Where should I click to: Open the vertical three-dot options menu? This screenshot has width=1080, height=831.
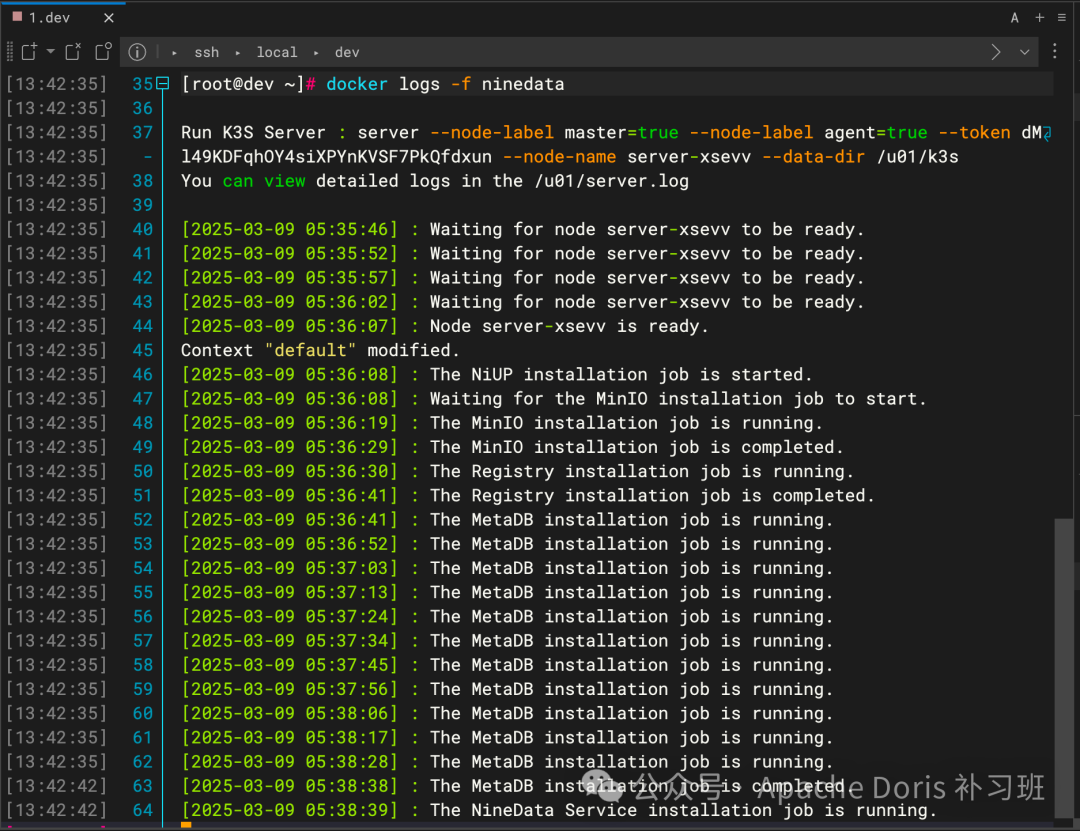pos(1055,52)
